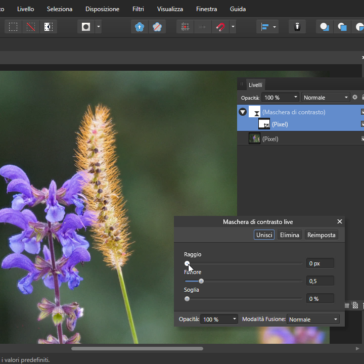This screenshot has width=364, height=364.
Task: Open the Finestra menu
Action: point(207,9)
